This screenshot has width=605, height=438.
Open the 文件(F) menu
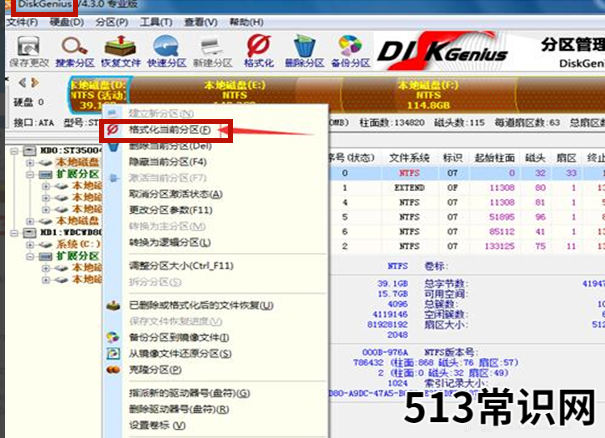click(22, 22)
